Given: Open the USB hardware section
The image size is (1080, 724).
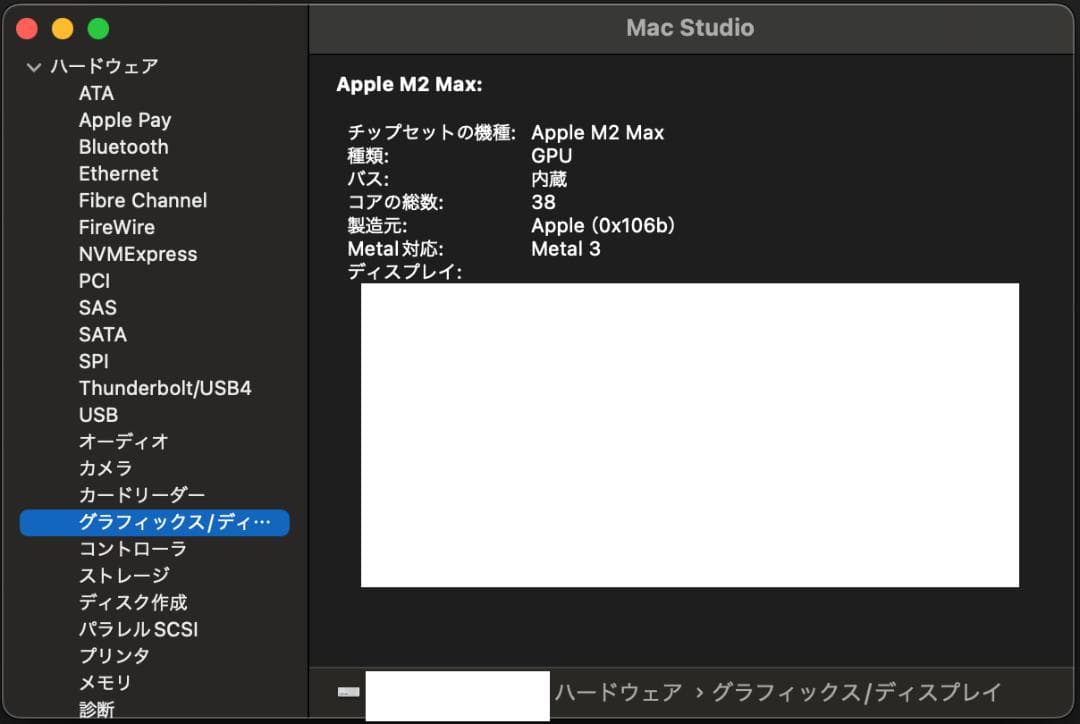Looking at the screenshot, I should pos(98,415).
